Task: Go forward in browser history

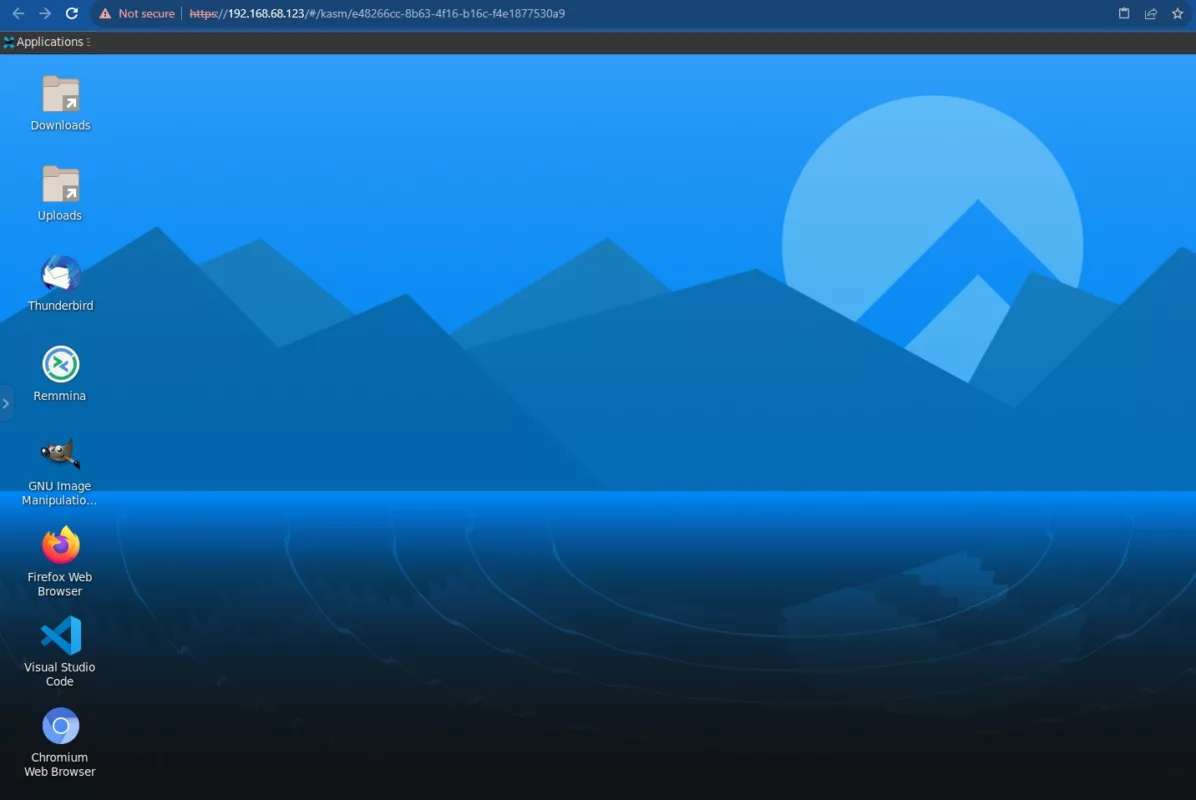Action: coord(45,13)
